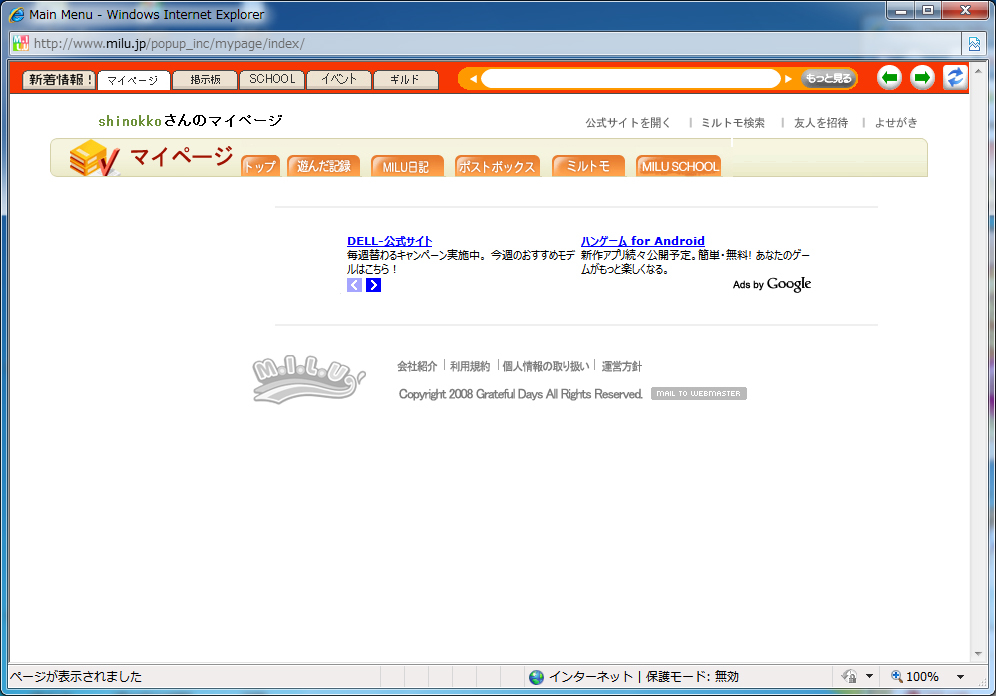Click the ページが表示されました status text
This screenshot has height=696, width=996.
coord(76,677)
